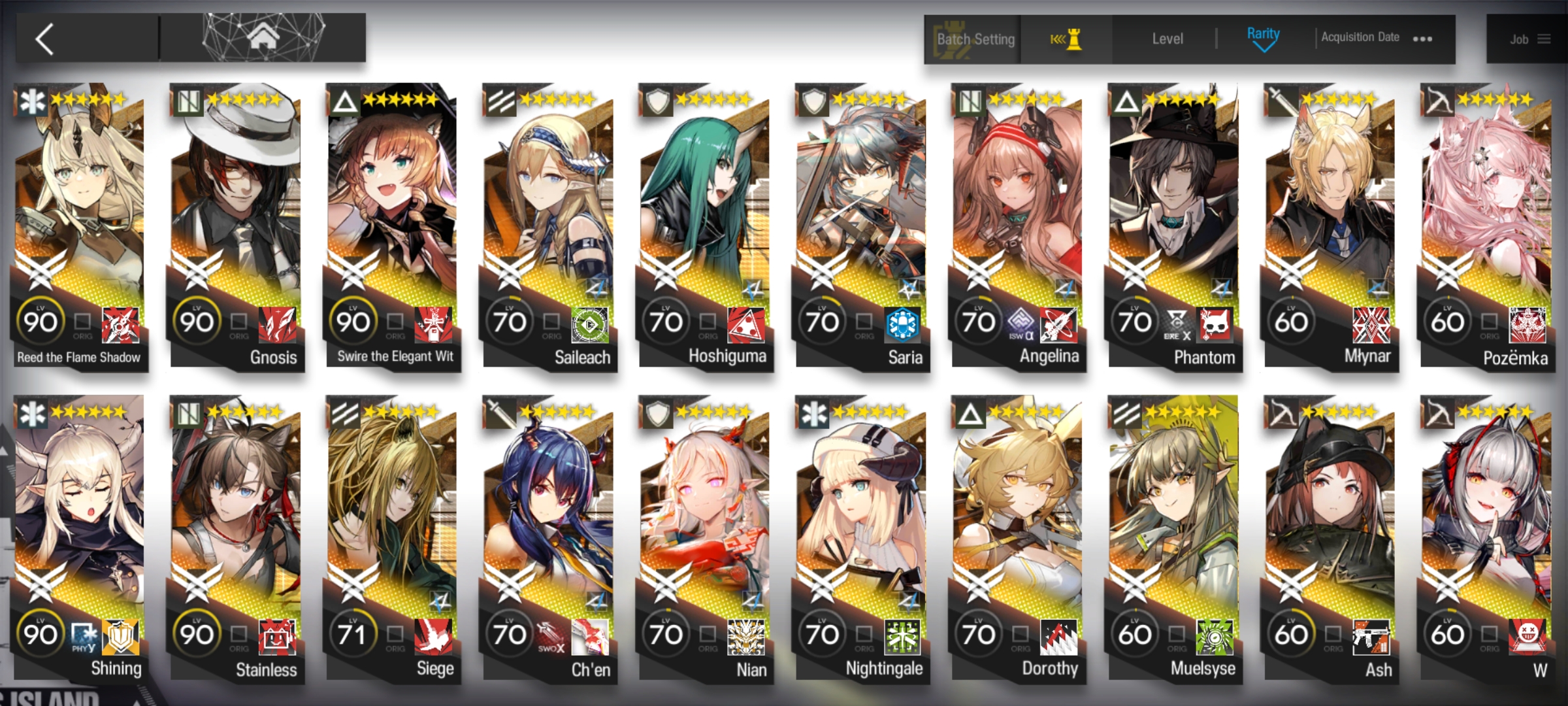Viewport: 1568px width, 706px height.
Task: Sort operators by Acquisition Date
Action: pos(1360,37)
